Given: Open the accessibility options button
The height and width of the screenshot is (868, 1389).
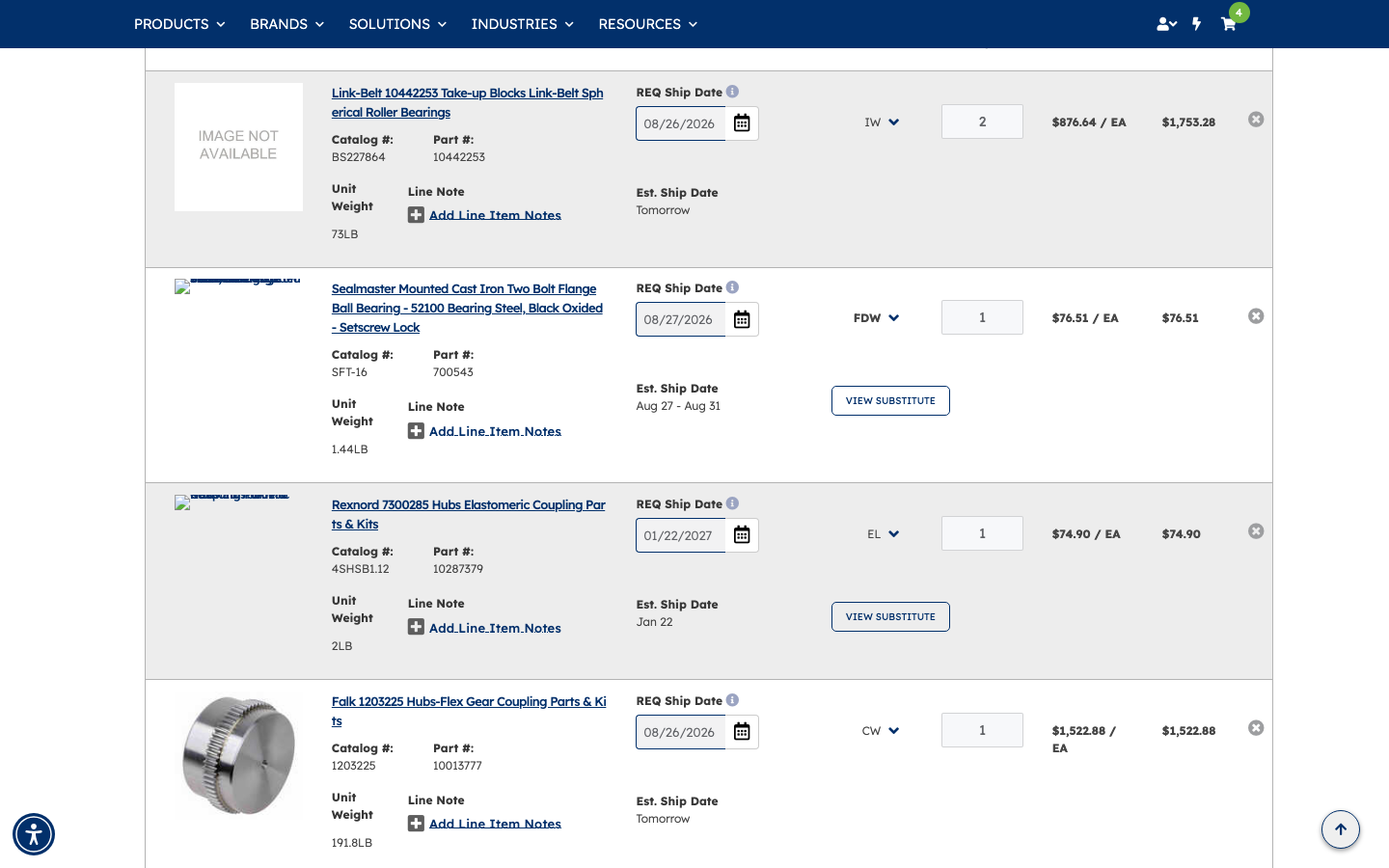Looking at the screenshot, I should pyautogui.click(x=34, y=834).
